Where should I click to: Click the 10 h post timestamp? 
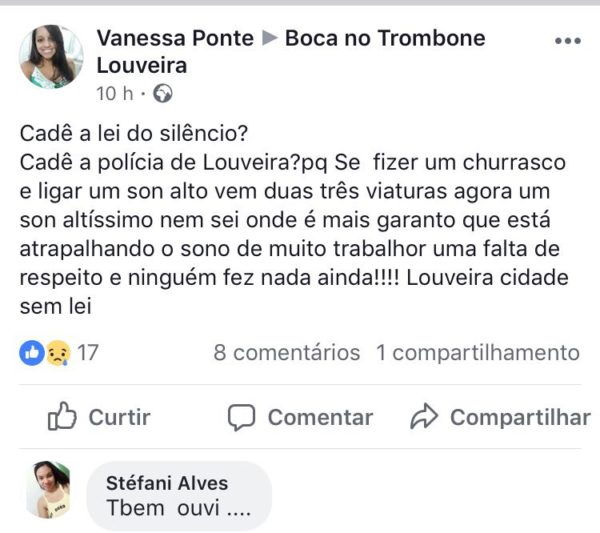tap(115, 94)
